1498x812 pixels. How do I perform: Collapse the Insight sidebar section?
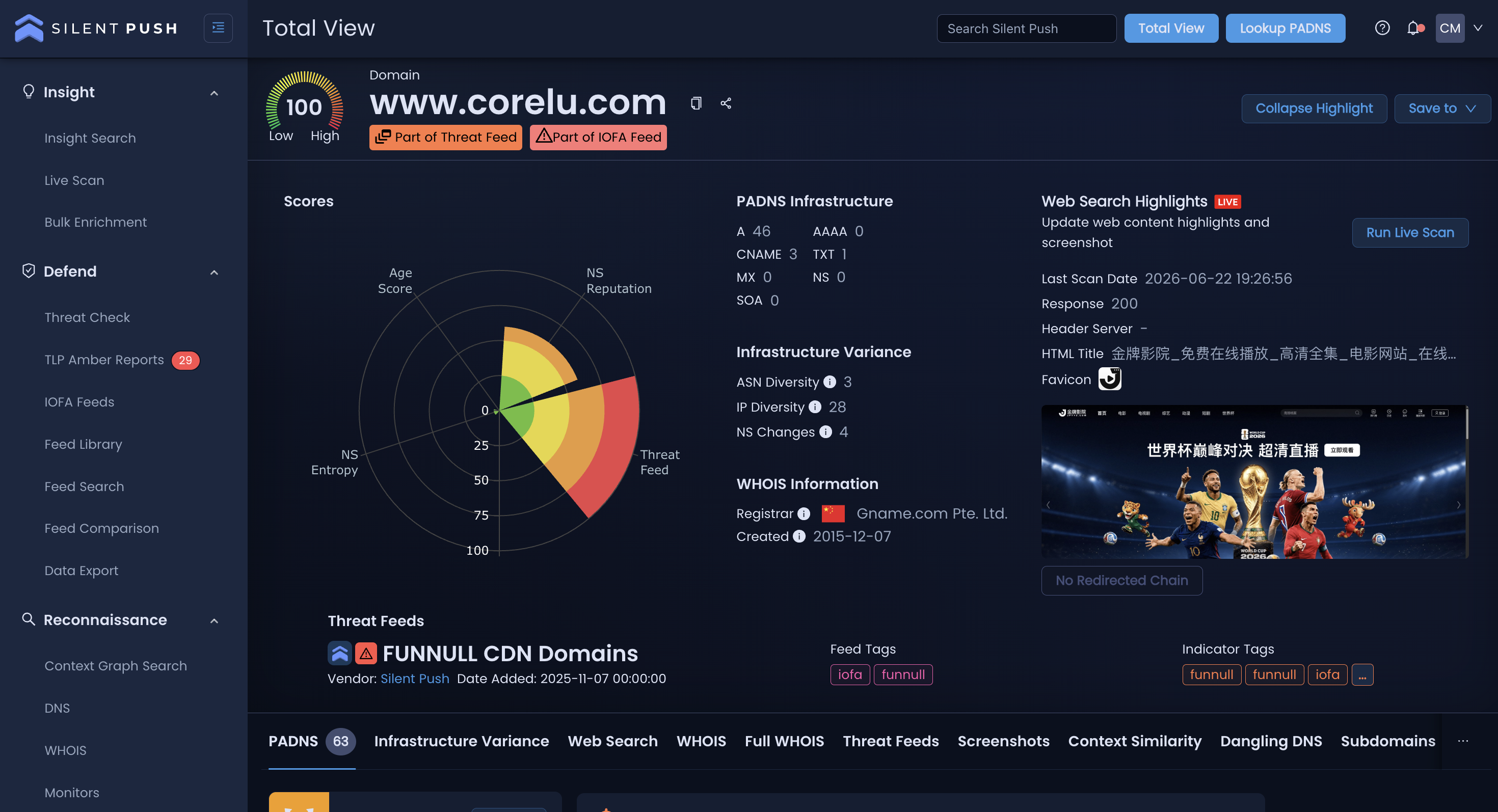tap(214, 93)
